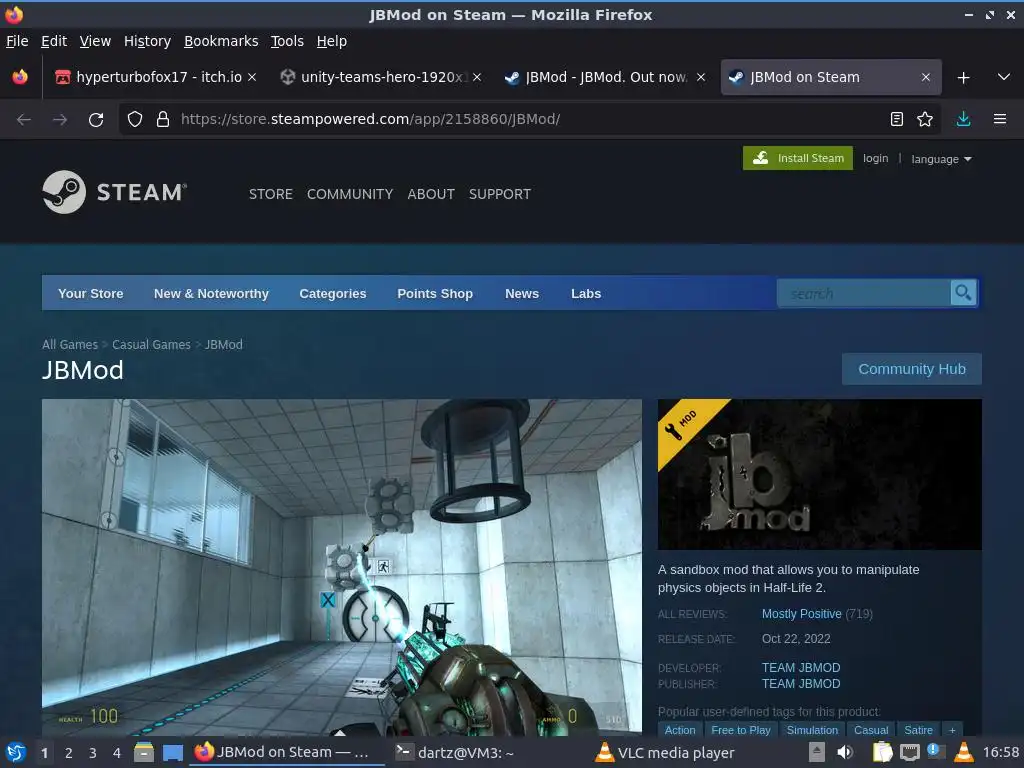The image size is (1024, 768).
Task: Click the jbmod header capsule image
Action: click(x=820, y=474)
